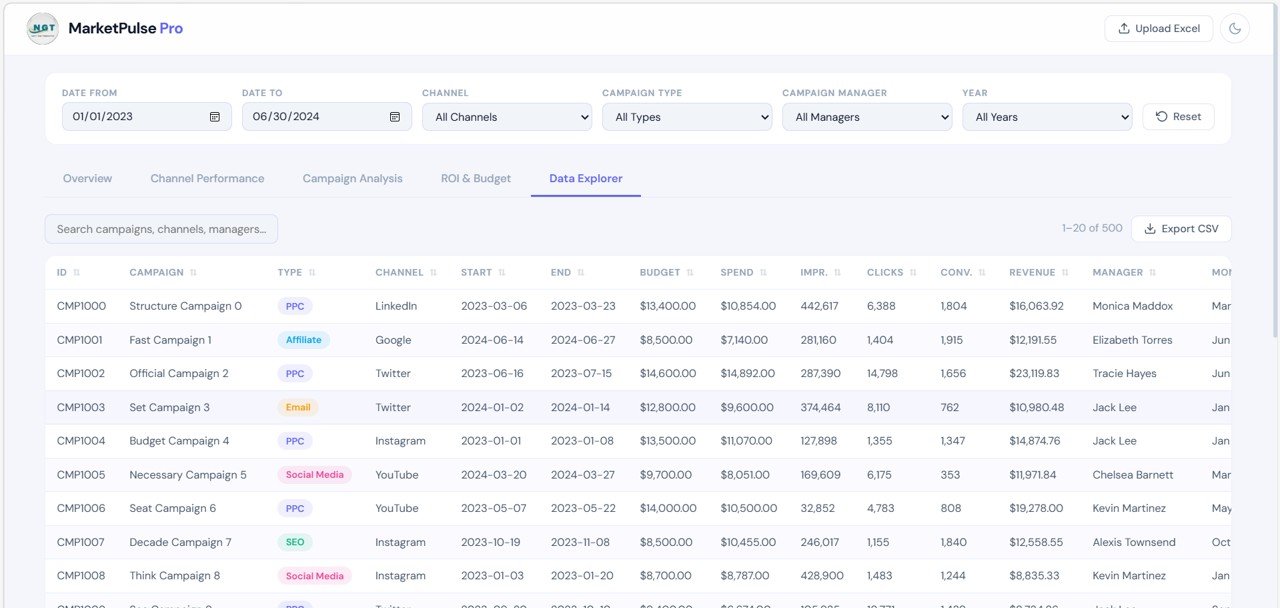Open the Date From calendar picker icon

pyautogui.click(x=215, y=116)
